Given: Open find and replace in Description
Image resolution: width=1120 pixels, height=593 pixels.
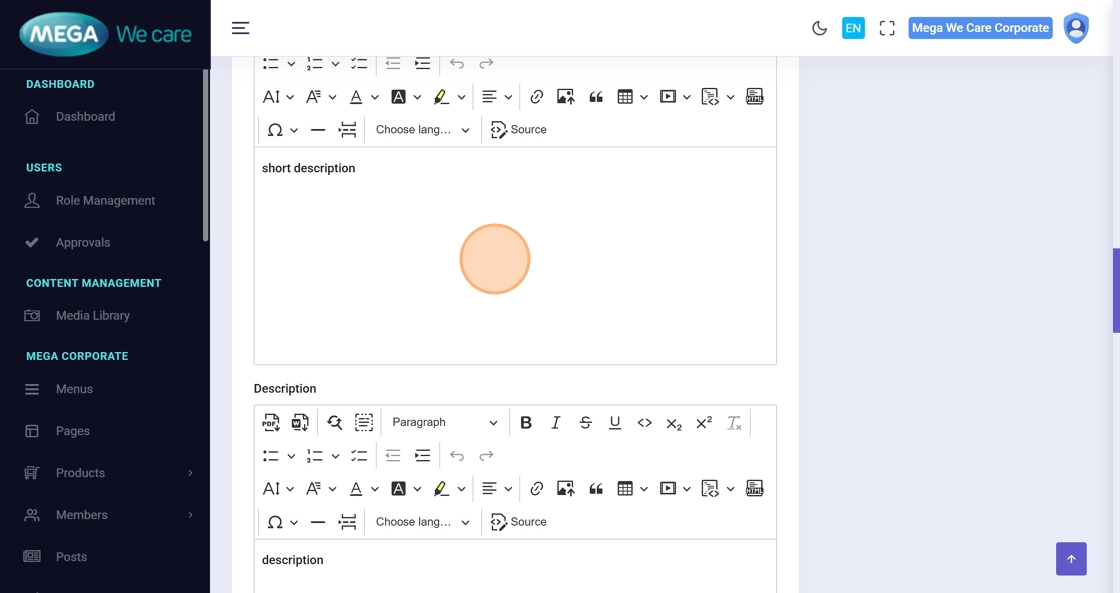Looking at the screenshot, I should [334, 423].
